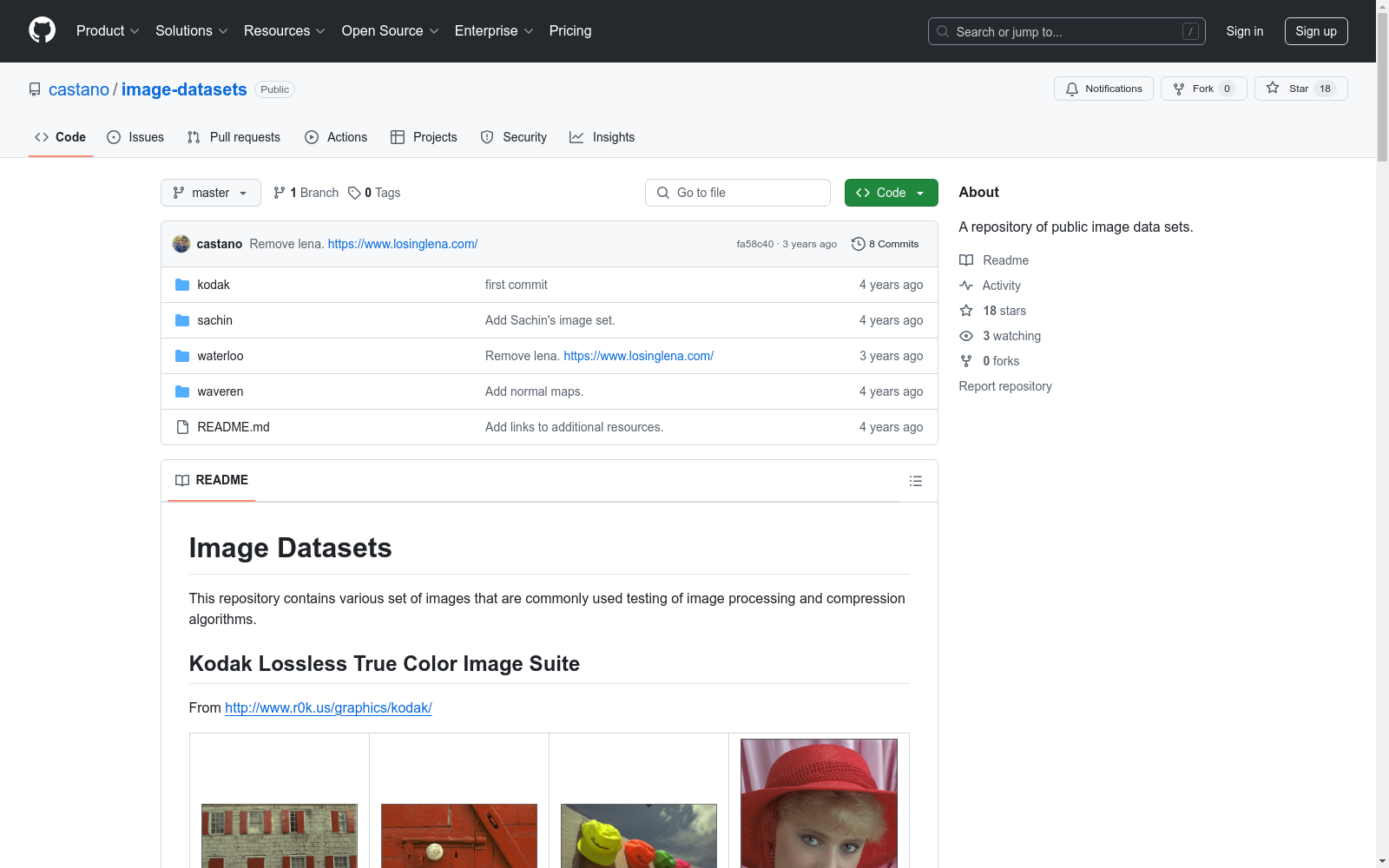Click the Activity pulse icon
Screen dimensions: 1389x868
point(966,286)
